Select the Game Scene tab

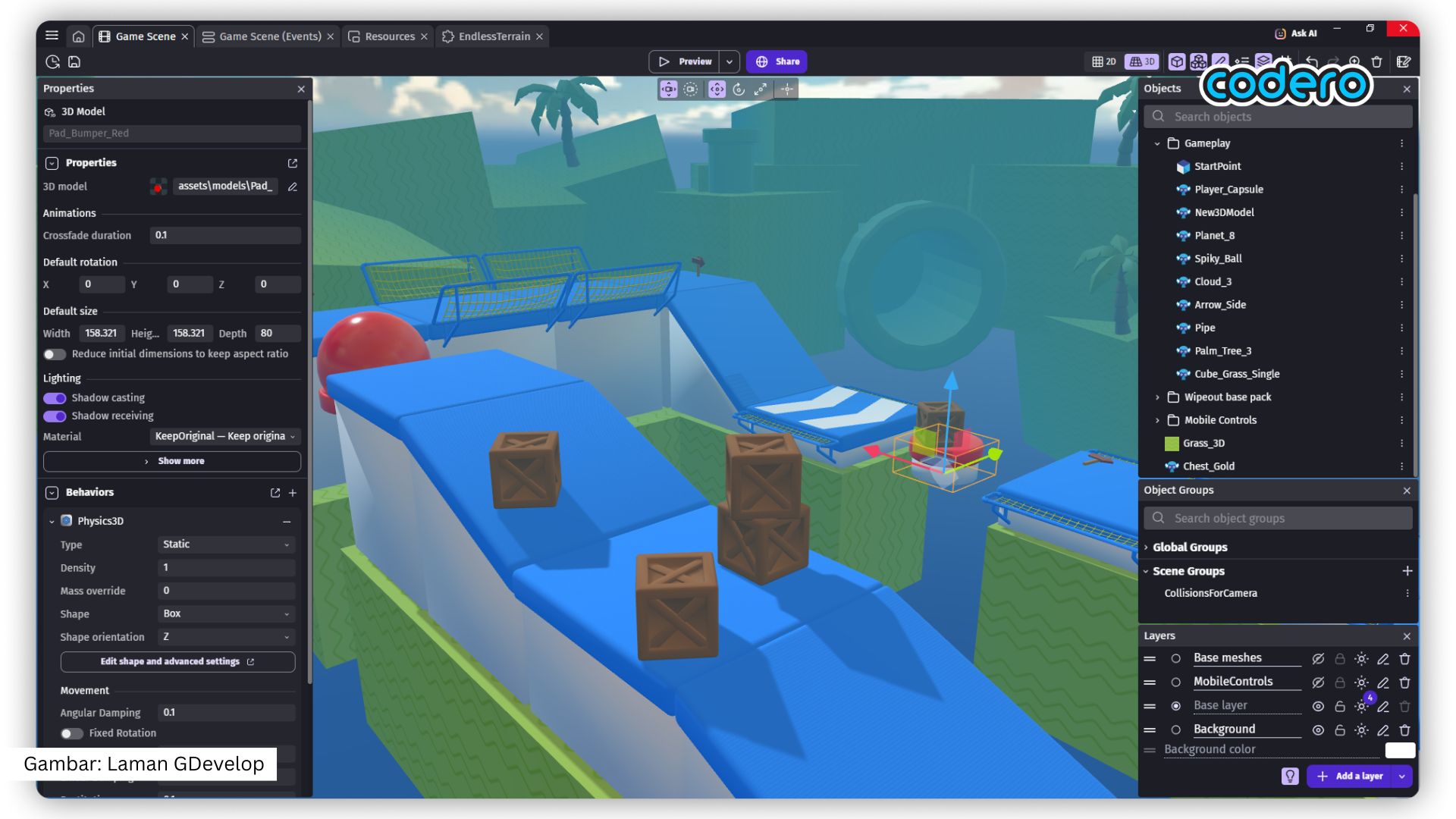(x=145, y=36)
